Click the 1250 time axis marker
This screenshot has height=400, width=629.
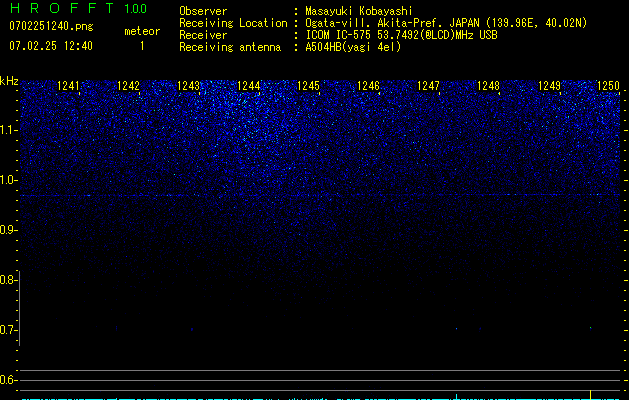(x=608, y=85)
